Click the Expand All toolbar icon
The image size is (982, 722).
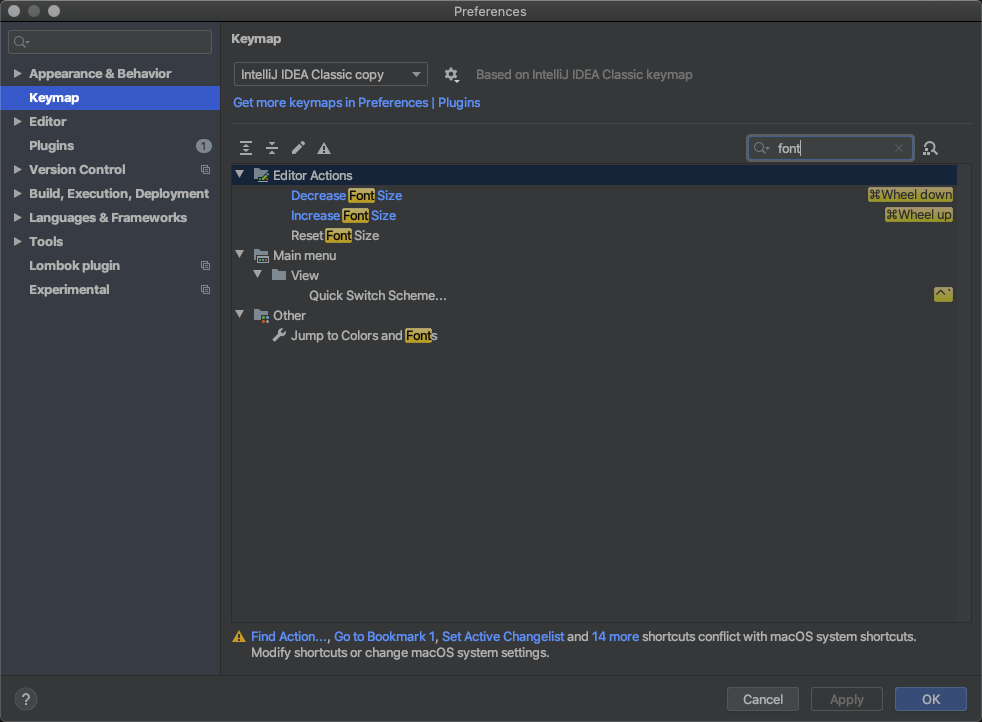246,148
